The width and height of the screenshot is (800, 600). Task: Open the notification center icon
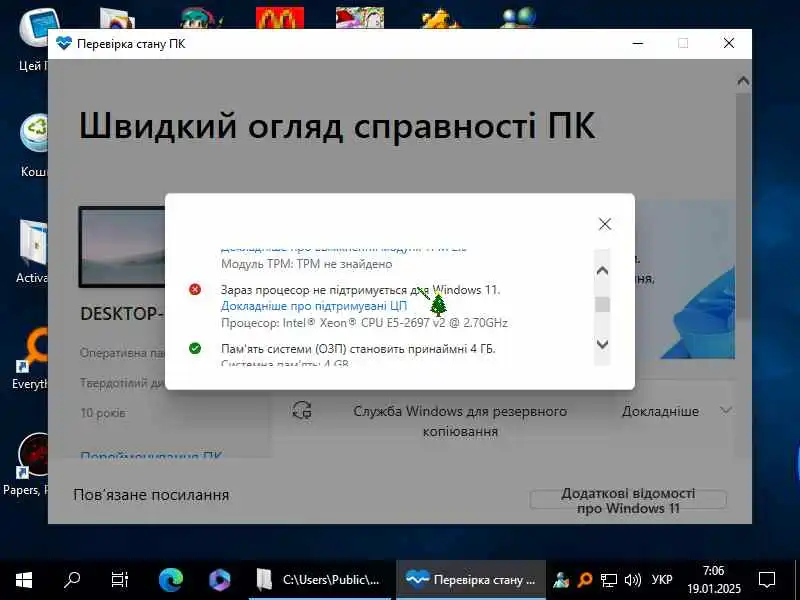767,580
